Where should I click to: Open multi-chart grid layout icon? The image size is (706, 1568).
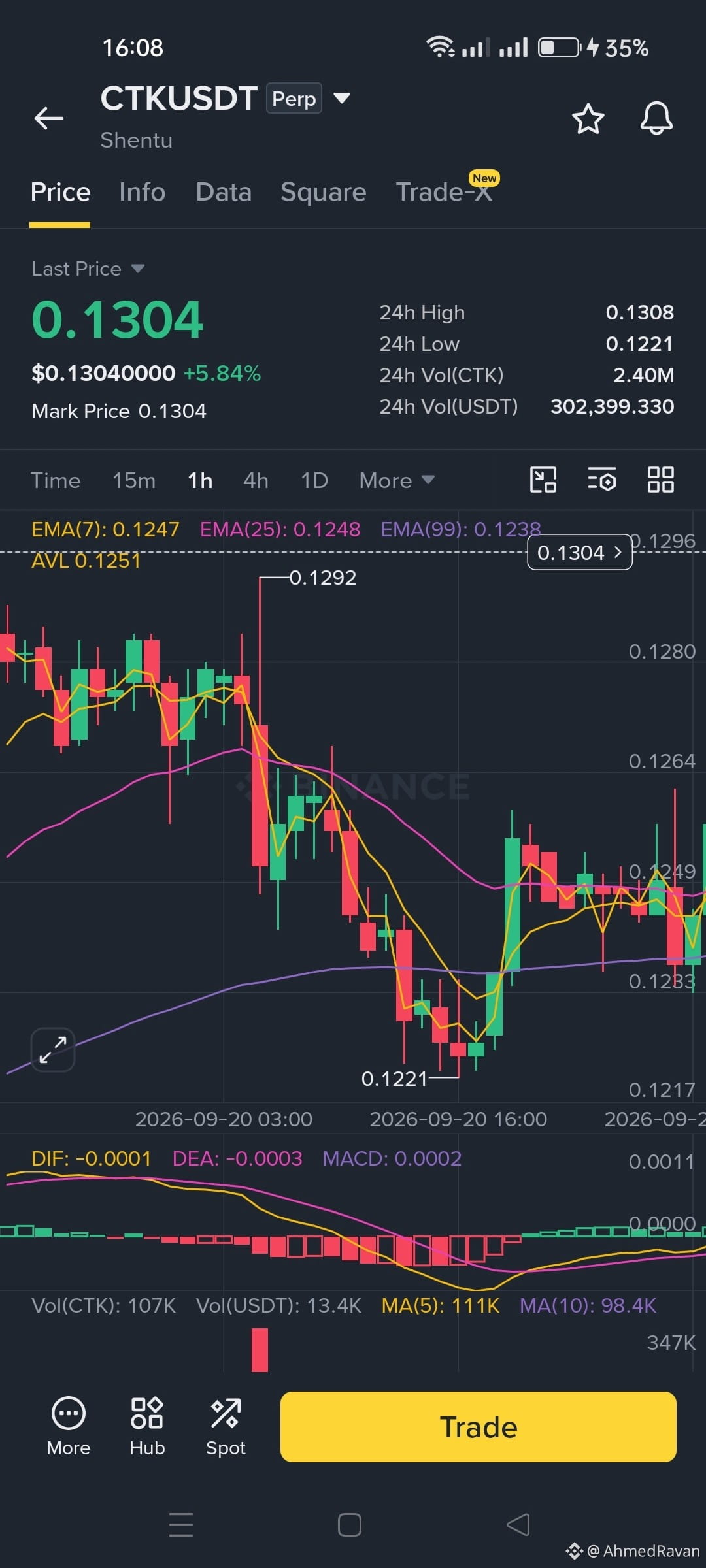660,480
